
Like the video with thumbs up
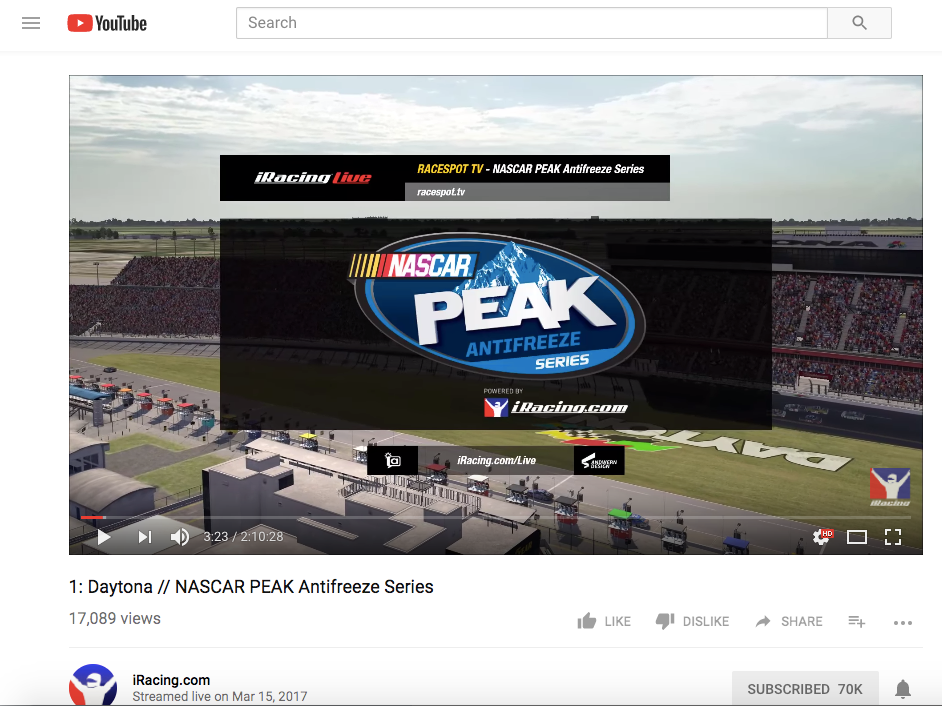[x=604, y=621]
